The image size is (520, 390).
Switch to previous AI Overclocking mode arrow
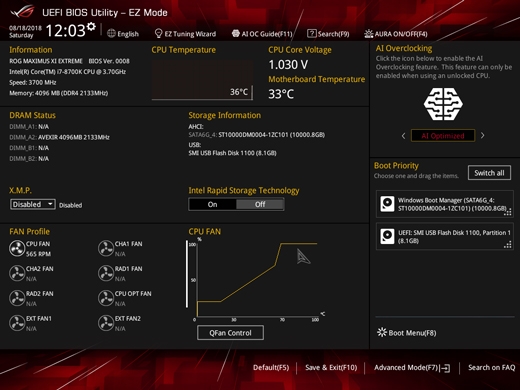coord(403,136)
